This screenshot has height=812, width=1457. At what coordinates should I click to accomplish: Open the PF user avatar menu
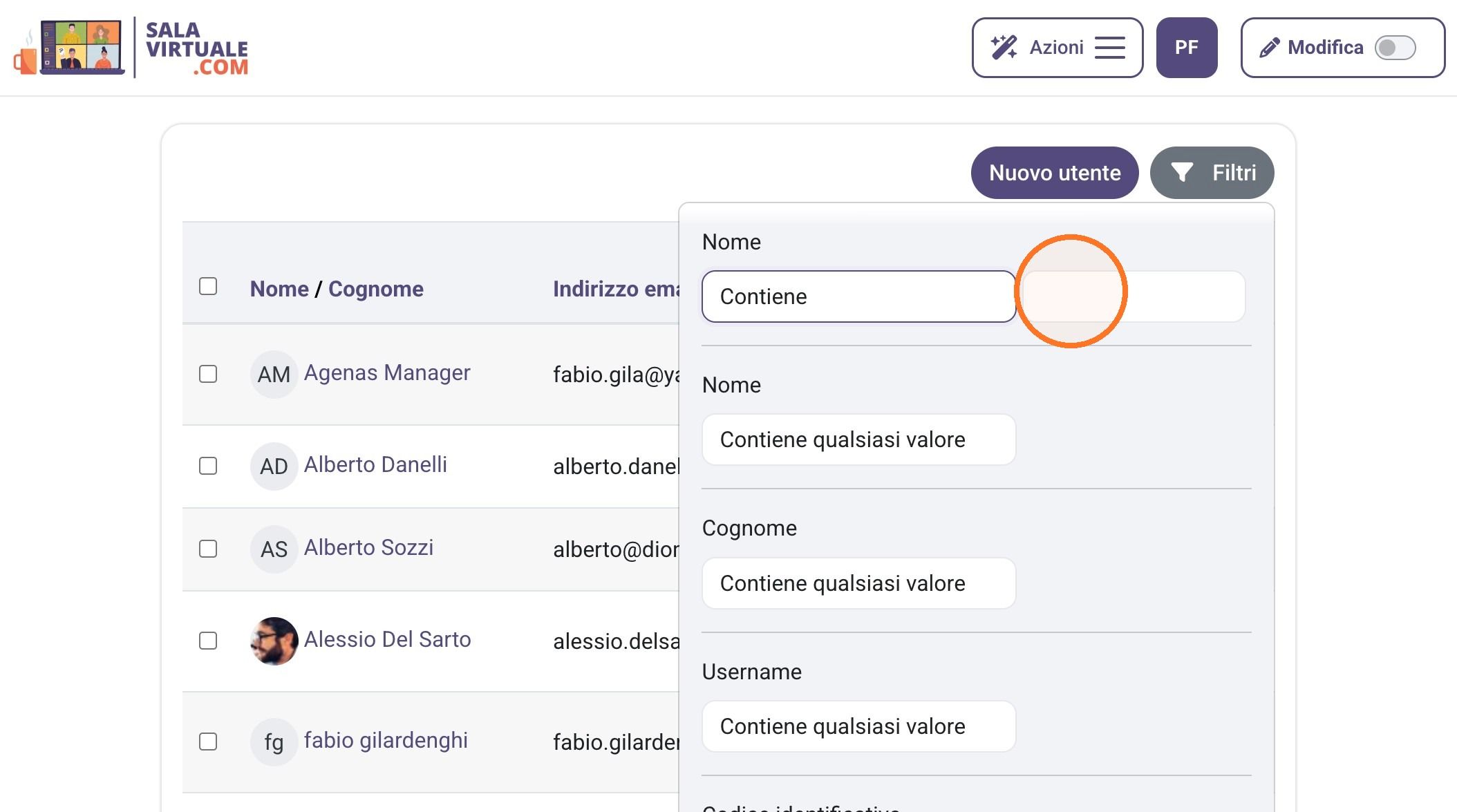(x=1187, y=48)
